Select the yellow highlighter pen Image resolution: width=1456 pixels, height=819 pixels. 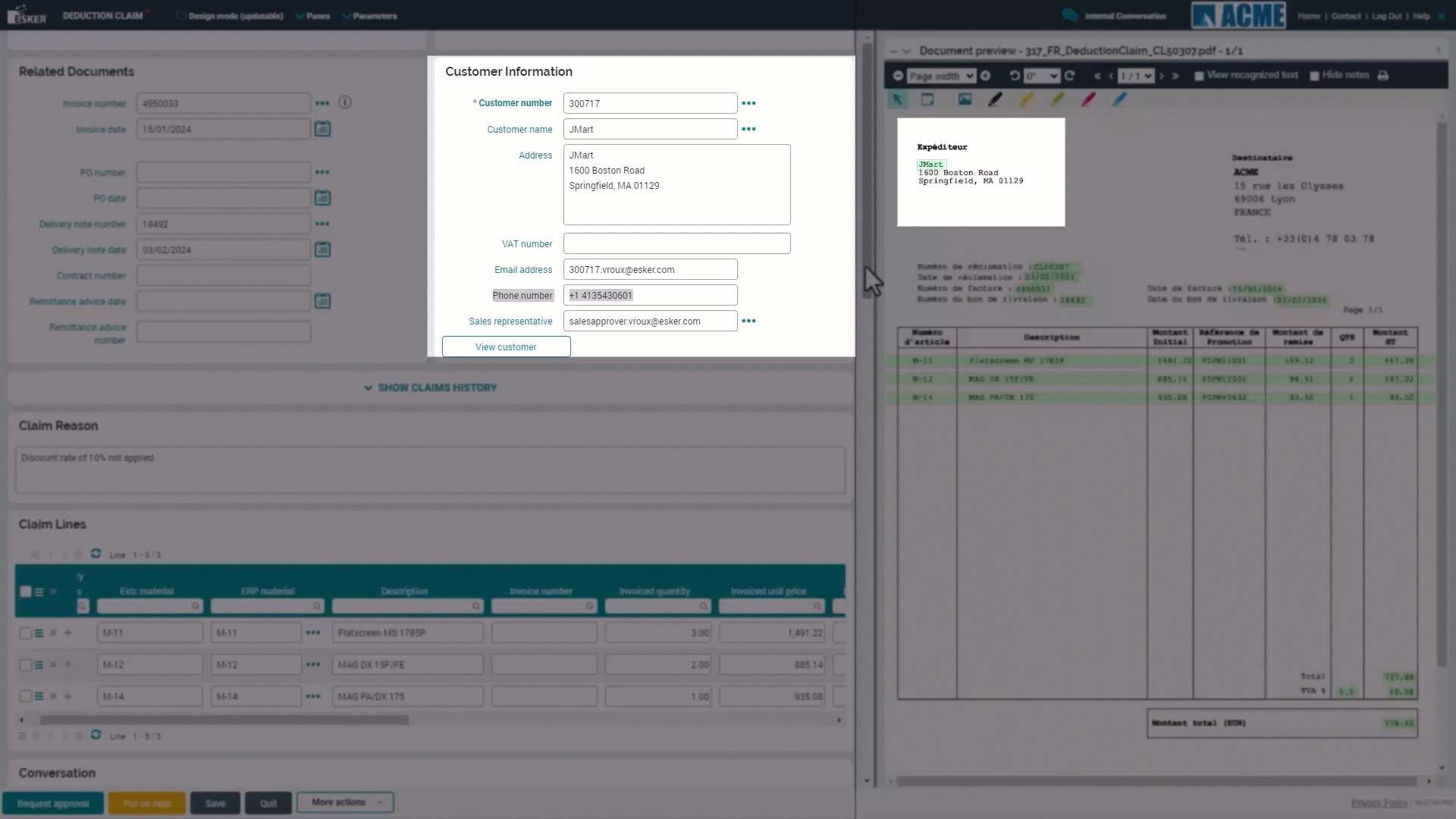point(1026,99)
